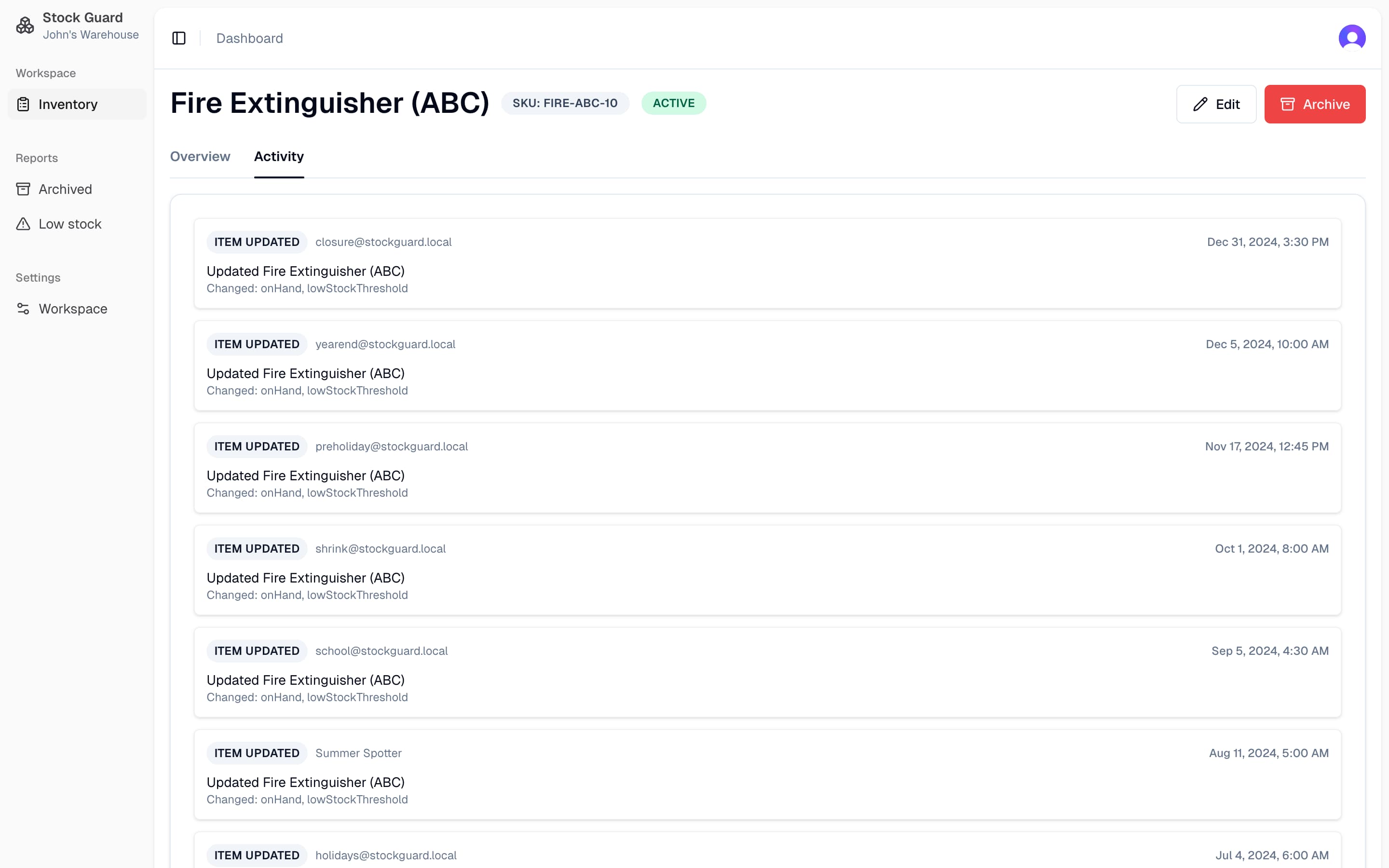Switch to the Overview tab
The height and width of the screenshot is (868, 1389).
(x=200, y=156)
